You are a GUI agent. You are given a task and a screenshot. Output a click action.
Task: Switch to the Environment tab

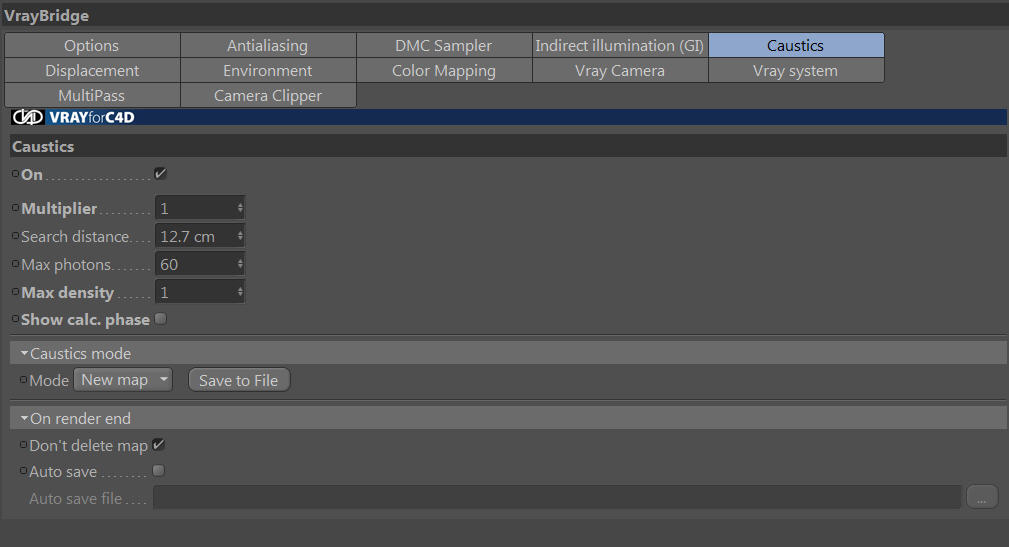click(x=268, y=71)
